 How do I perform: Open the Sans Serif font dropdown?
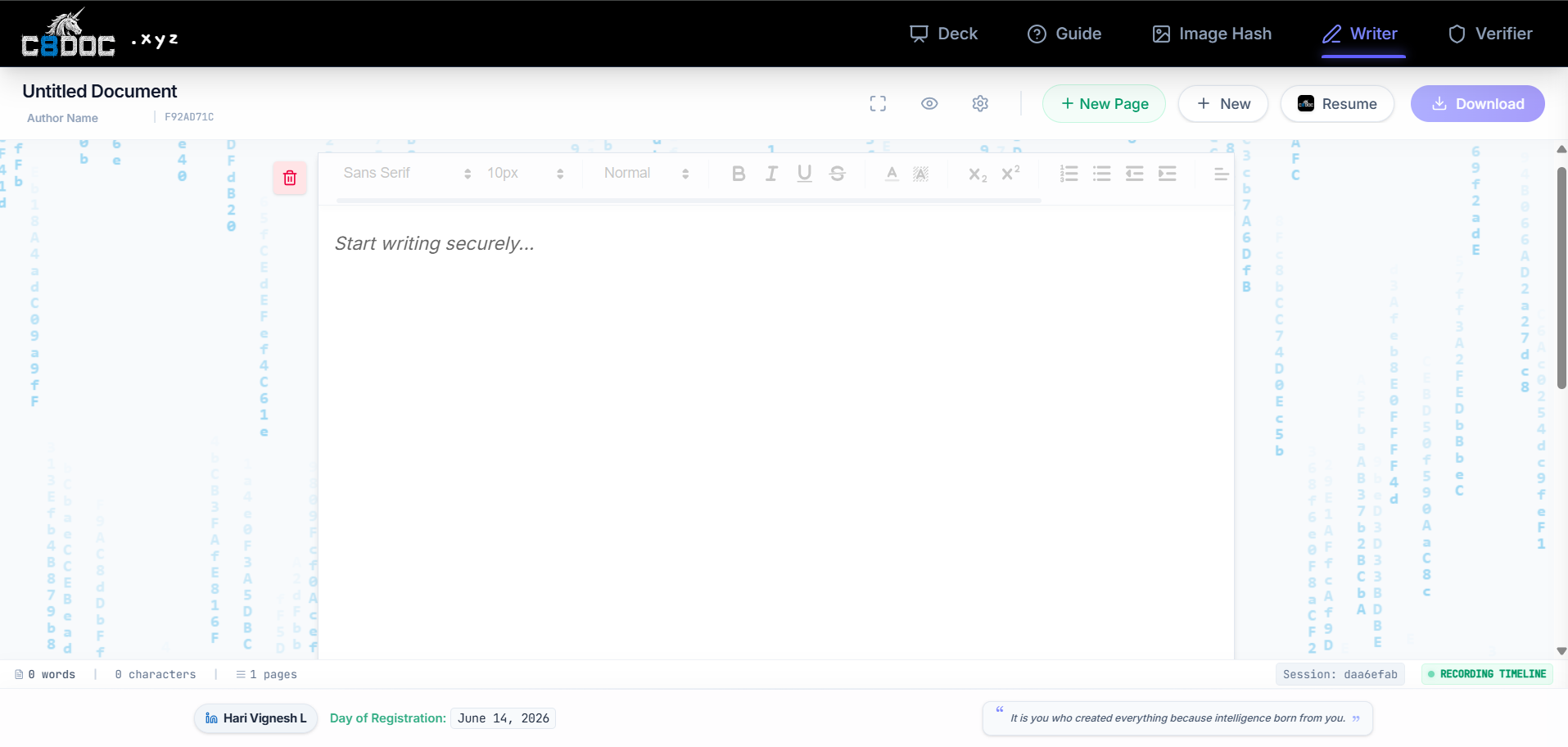click(x=406, y=173)
